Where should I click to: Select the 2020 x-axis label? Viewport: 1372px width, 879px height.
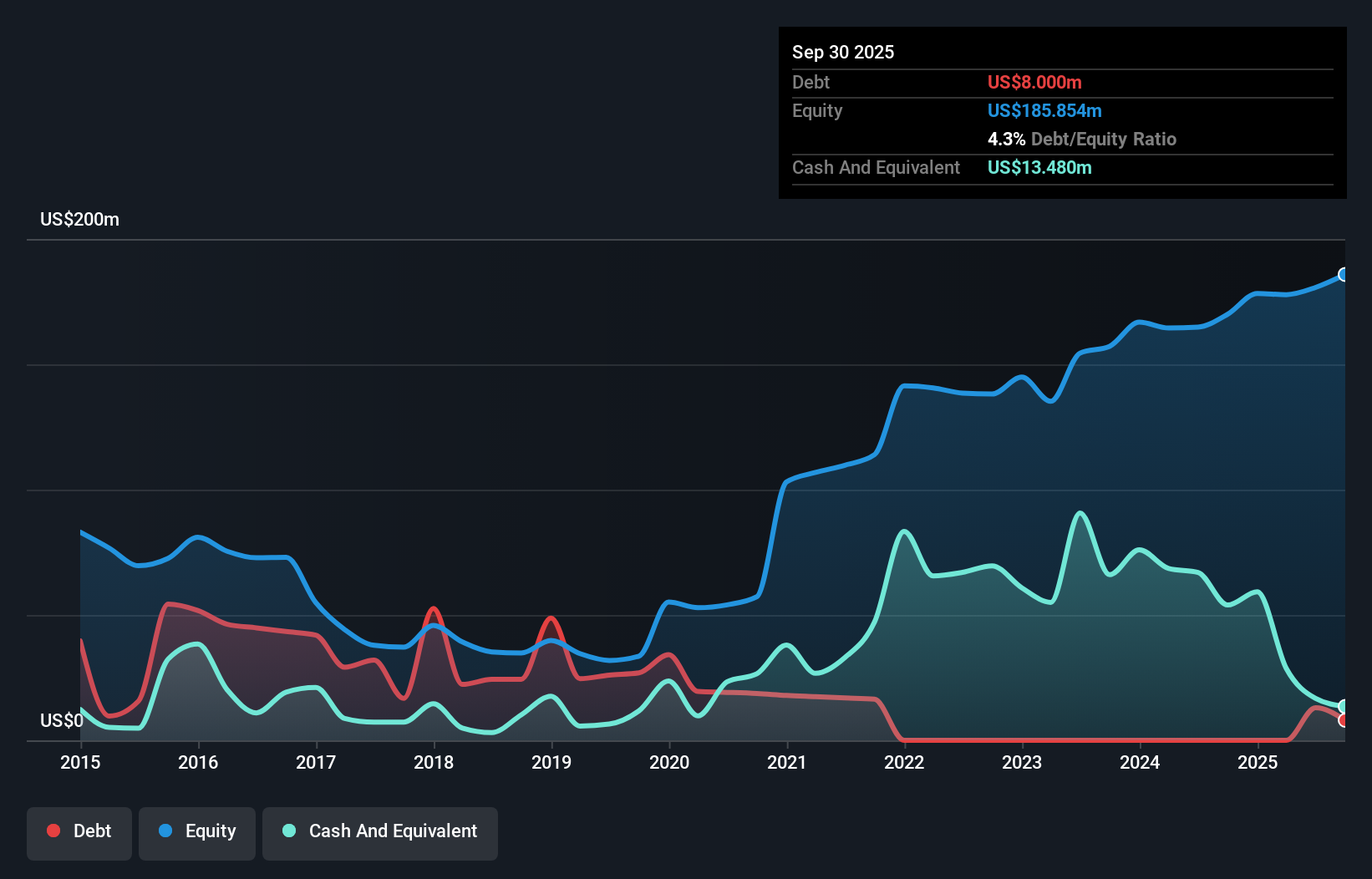(x=669, y=762)
